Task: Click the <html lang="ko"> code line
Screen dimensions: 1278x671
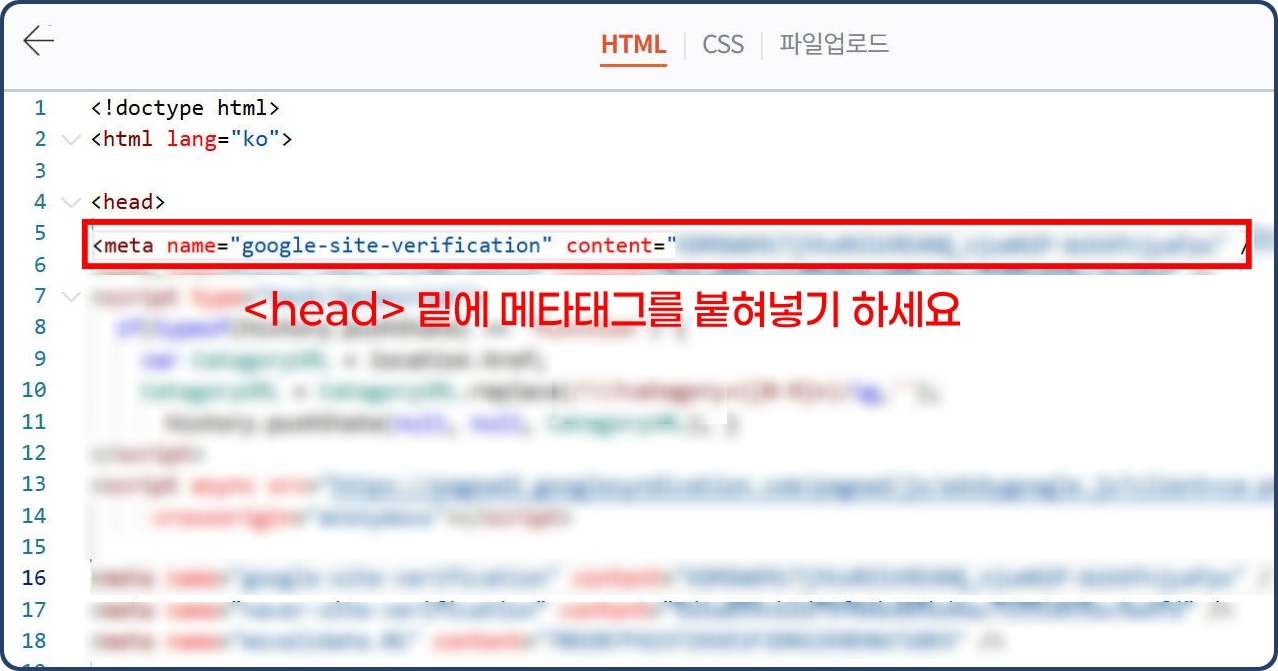Action: pos(191,139)
